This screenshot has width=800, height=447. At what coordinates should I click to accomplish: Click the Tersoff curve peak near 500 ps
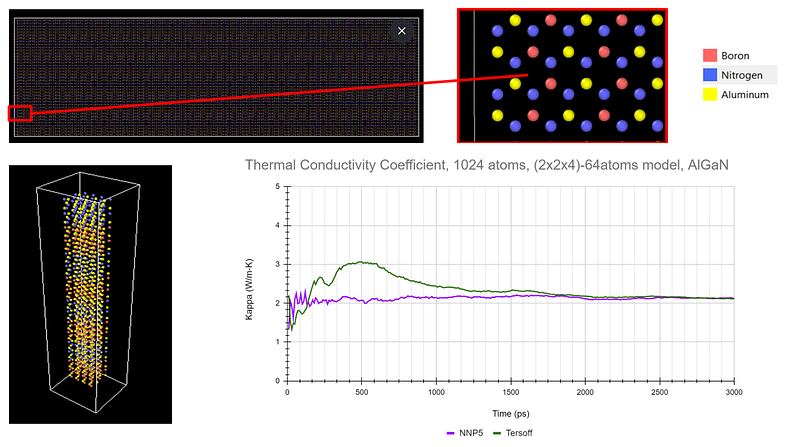[x=361, y=262]
